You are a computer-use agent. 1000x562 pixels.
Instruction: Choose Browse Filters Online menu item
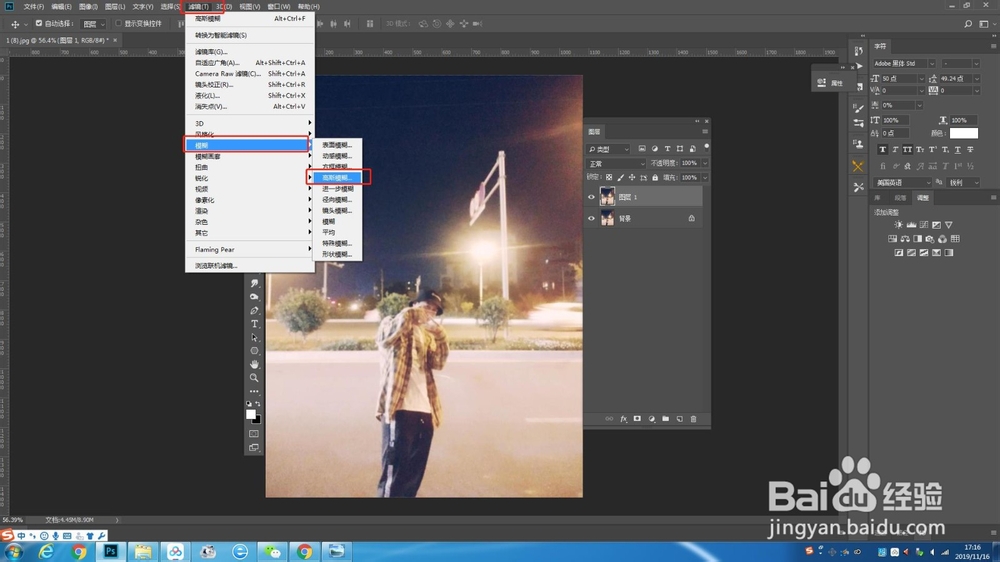tap(250, 265)
